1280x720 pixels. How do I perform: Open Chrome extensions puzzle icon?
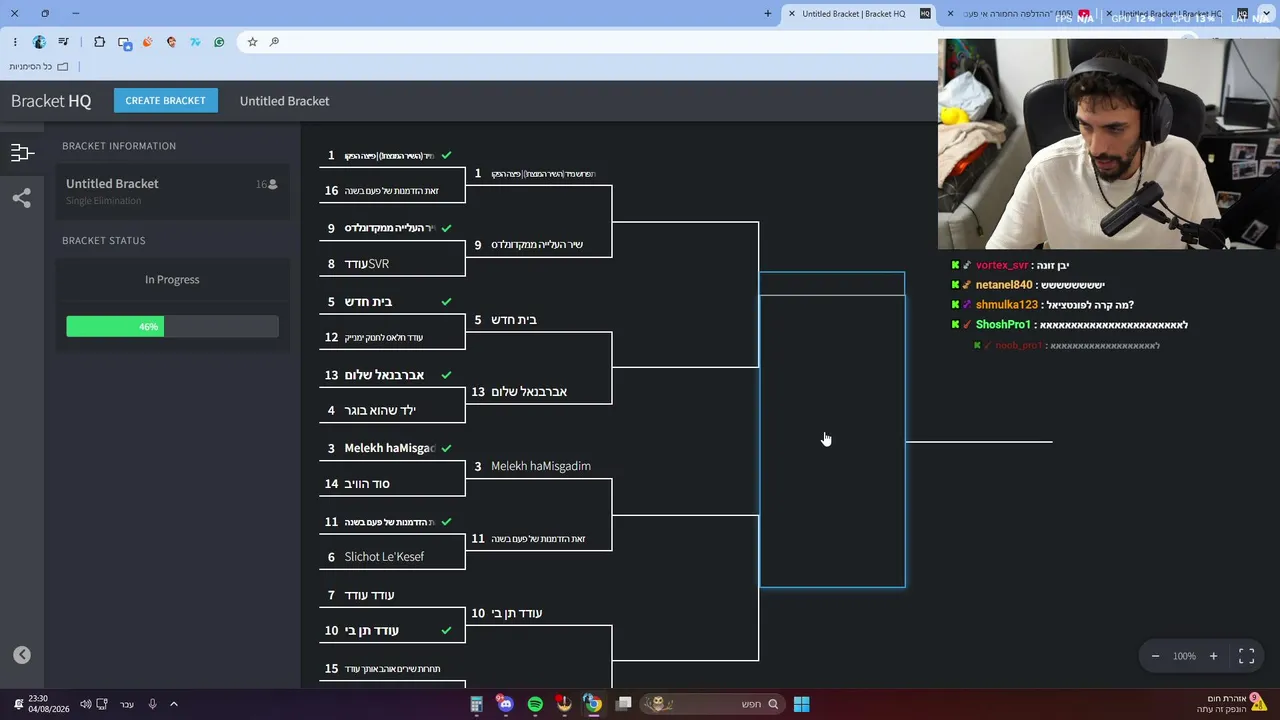pos(99,42)
